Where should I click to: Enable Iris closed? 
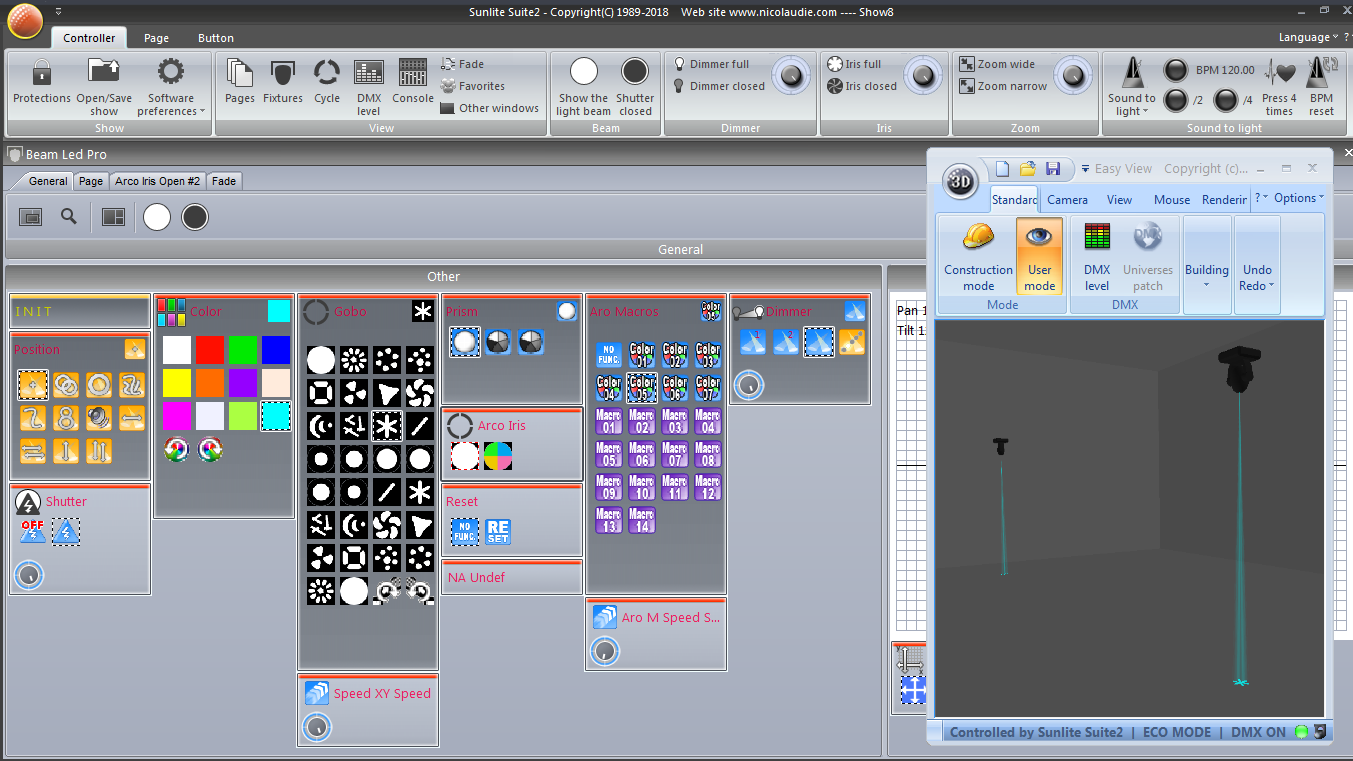pyautogui.click(x=862, y=86)
